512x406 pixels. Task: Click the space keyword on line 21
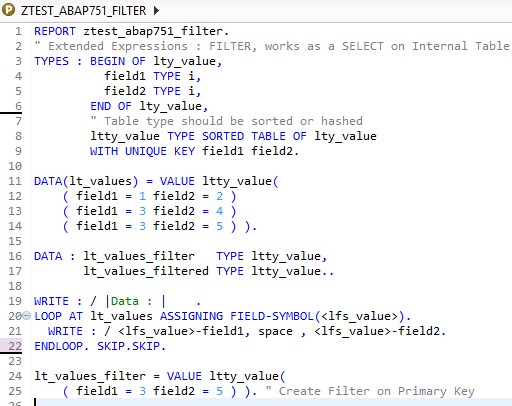click(275, 332)
